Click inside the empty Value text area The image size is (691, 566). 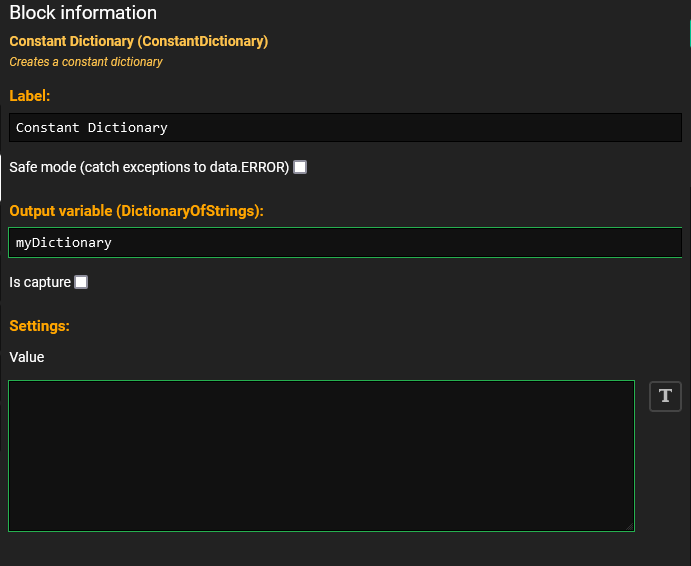click(322, 456)
